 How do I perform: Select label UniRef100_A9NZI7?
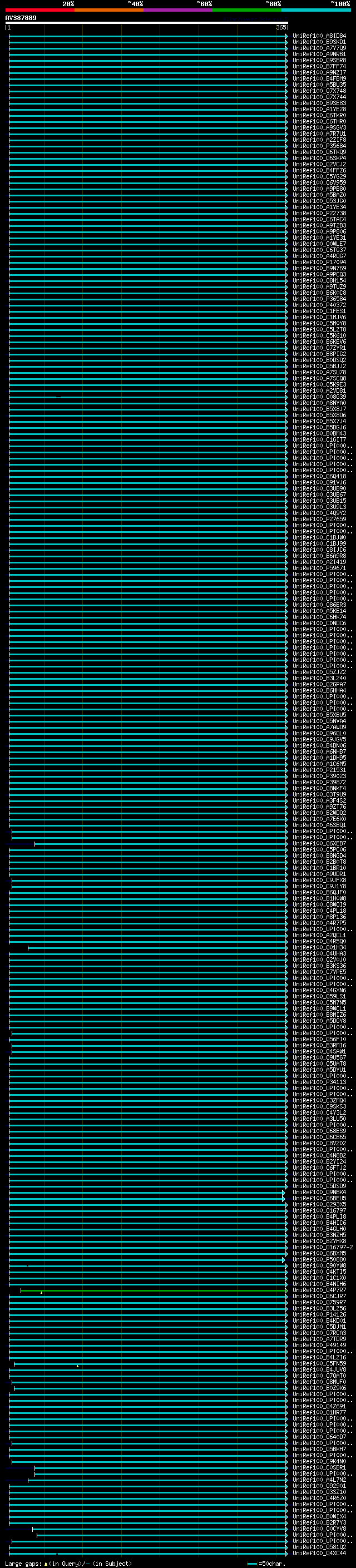[319, 72]
